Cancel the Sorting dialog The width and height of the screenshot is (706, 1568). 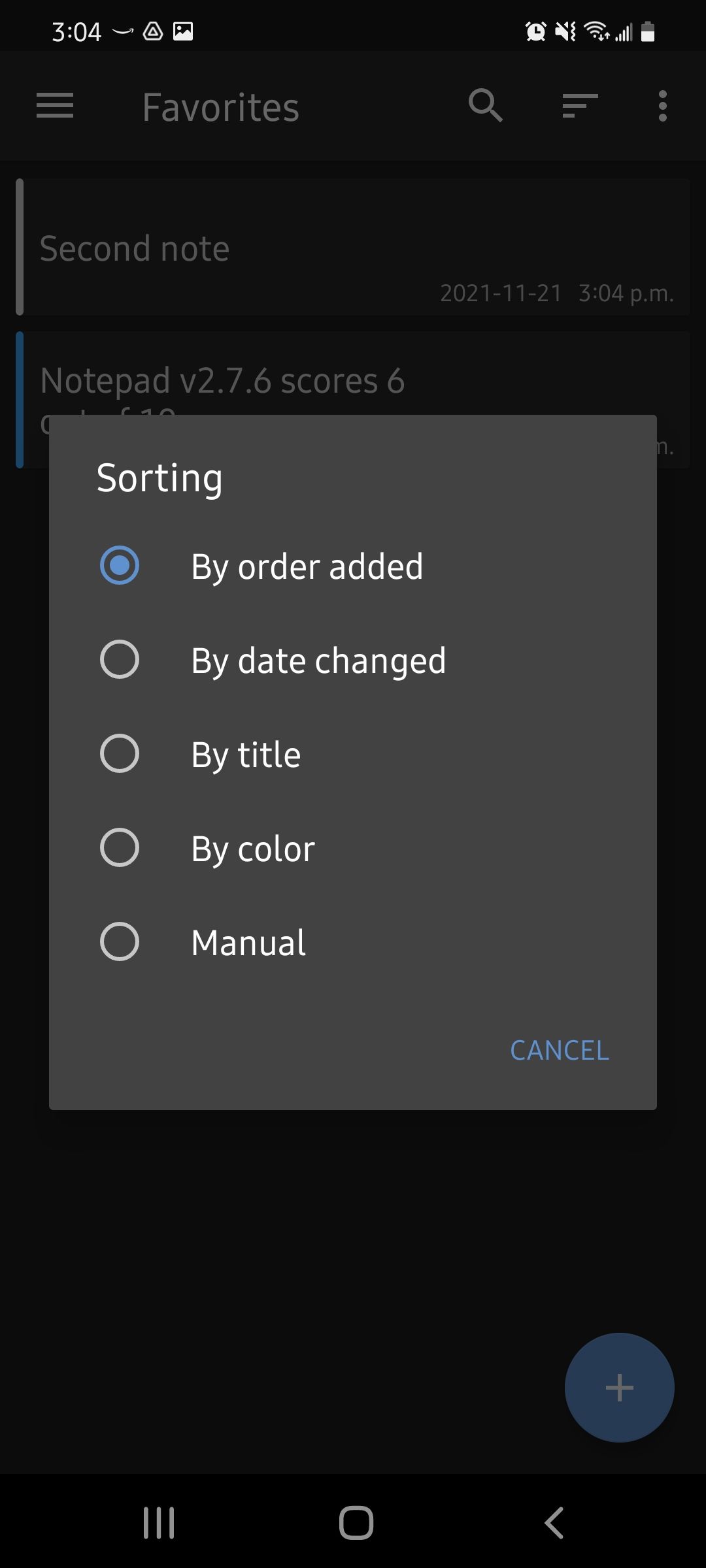[x=560, y=1051]
